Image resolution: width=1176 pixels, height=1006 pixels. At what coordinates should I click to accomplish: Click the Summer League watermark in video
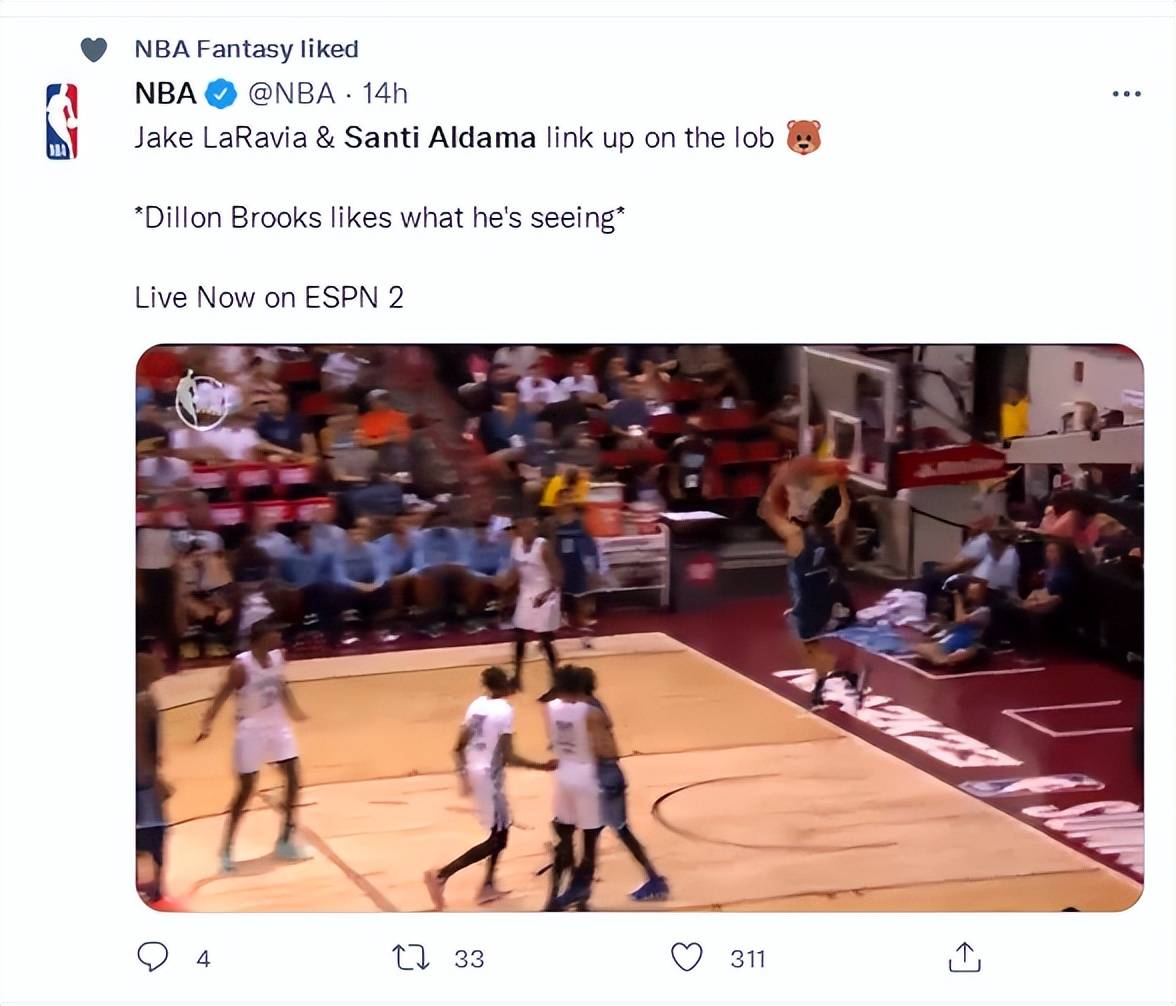201,400
